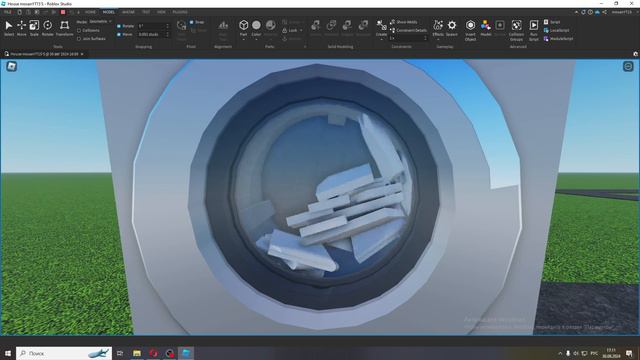This screenshot has height=360, width=640.
Task: Open Task View on taskbar
Action: pos(120,353)
